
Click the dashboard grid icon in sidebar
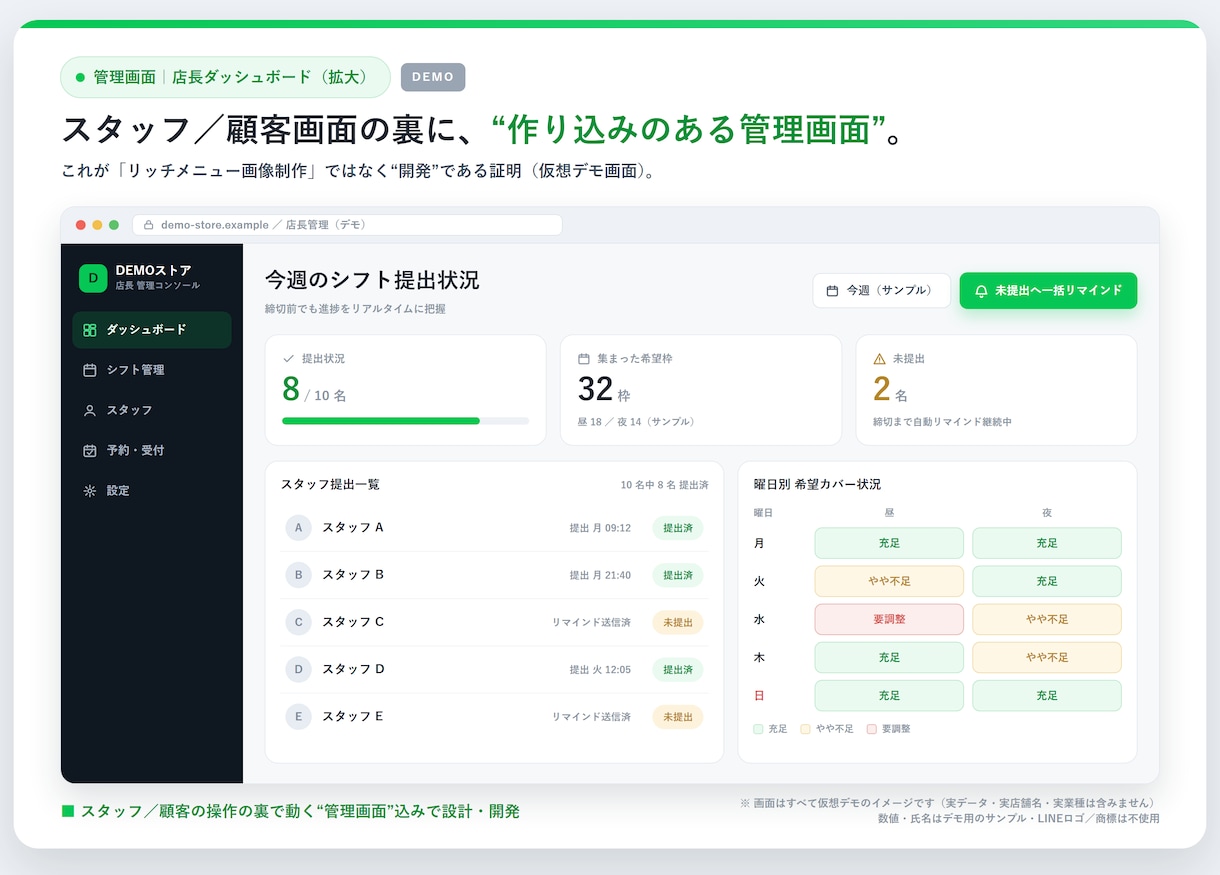click(90, 330)
